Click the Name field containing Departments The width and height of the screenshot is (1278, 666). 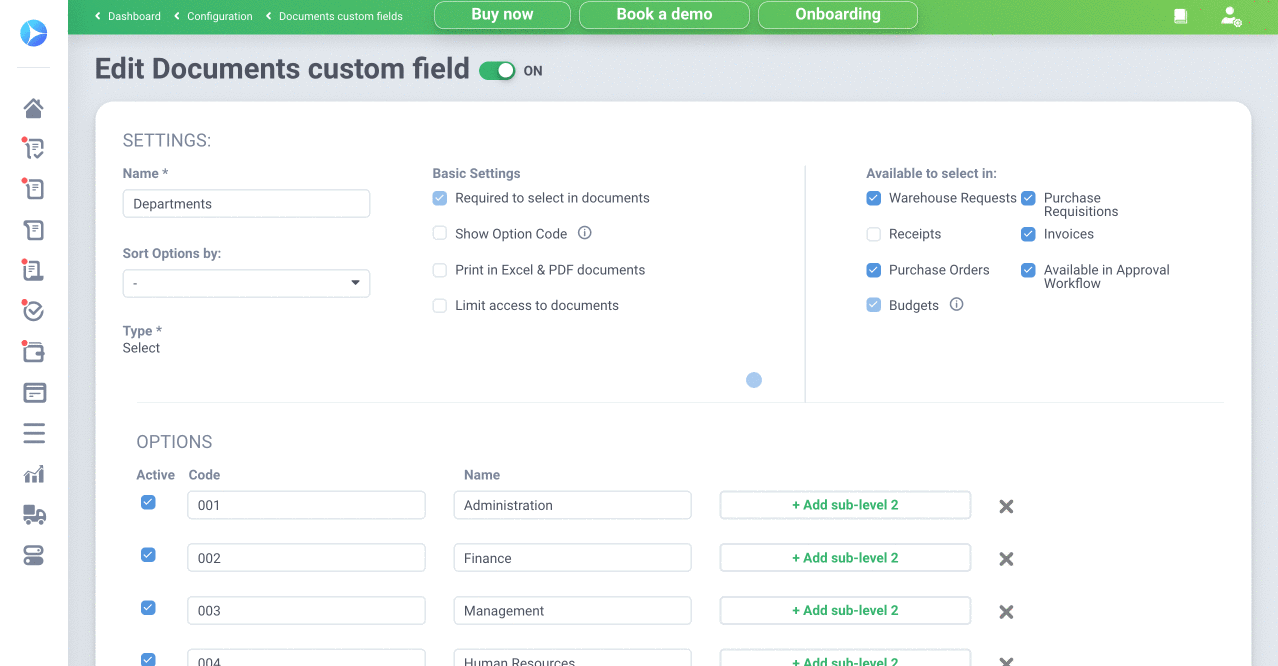(246, 204)
